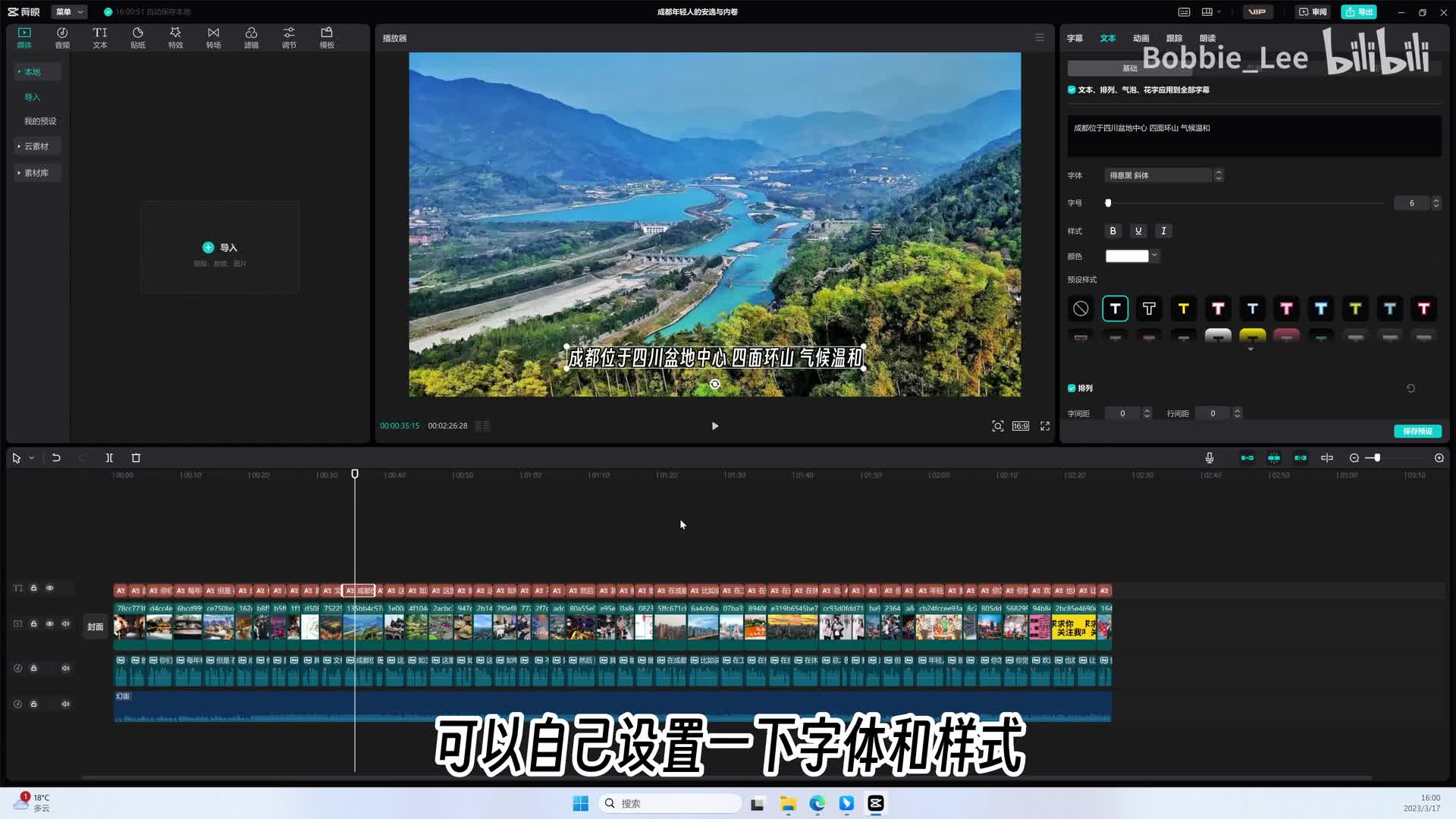Click the microphone record voiceover icon

[1210, 458]
